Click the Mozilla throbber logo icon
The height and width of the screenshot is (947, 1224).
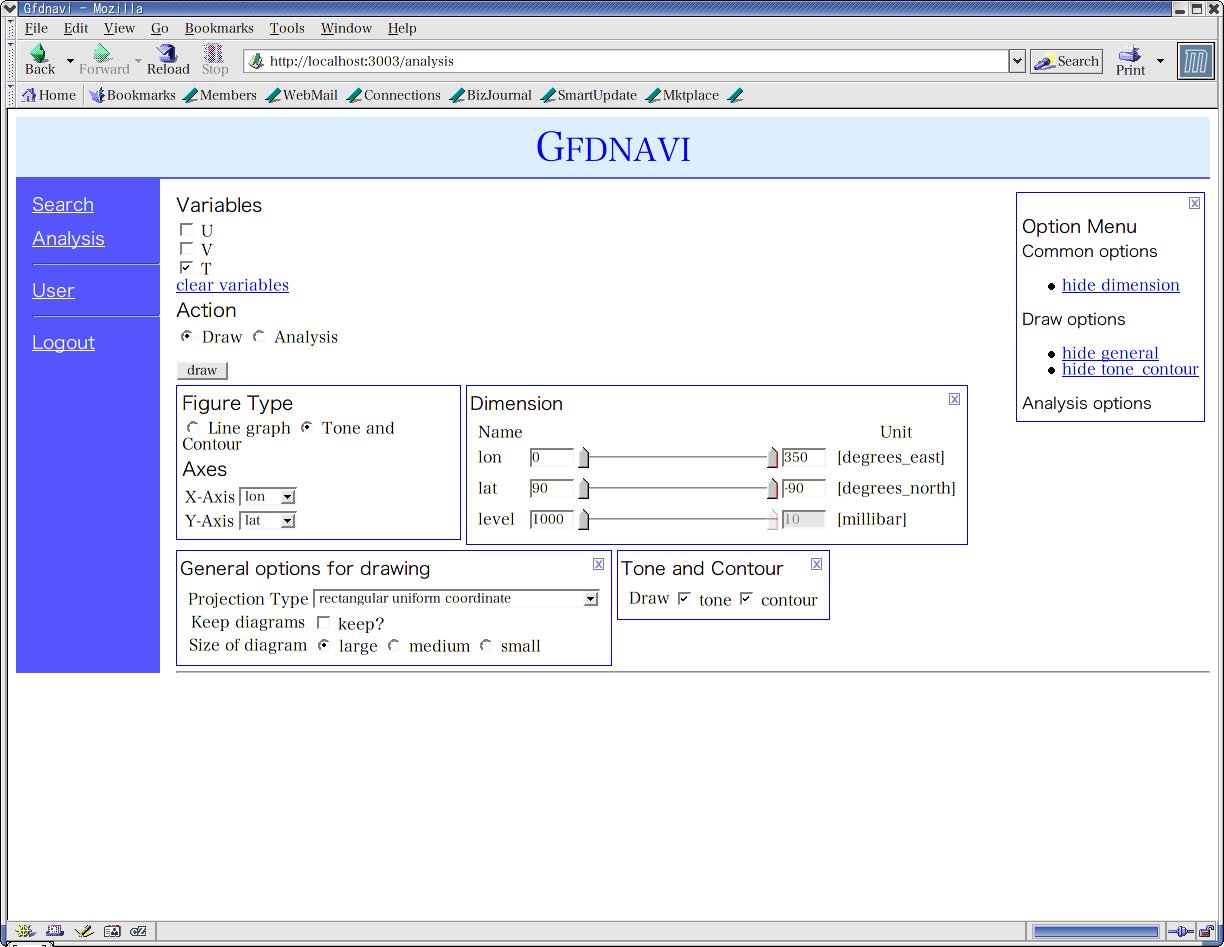[x=1195, y=61]
